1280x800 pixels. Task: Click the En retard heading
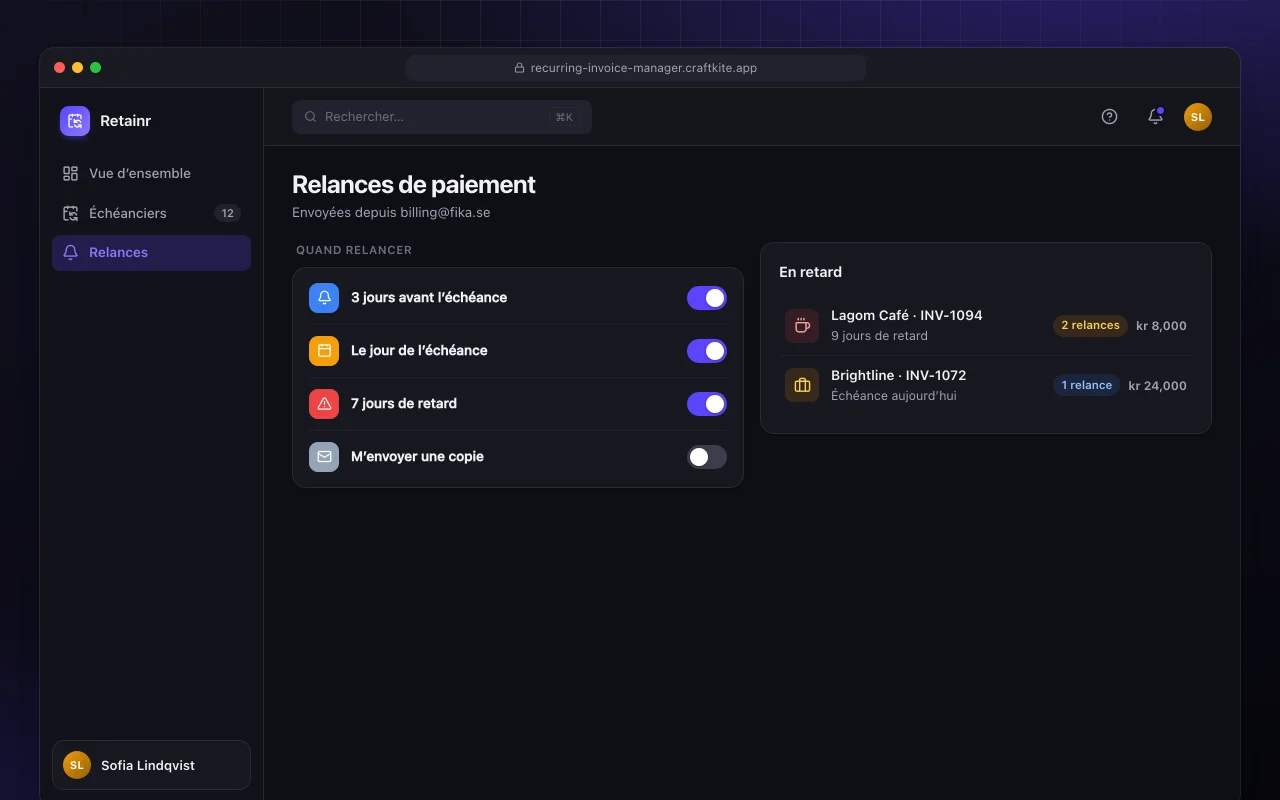coord(810,272)
